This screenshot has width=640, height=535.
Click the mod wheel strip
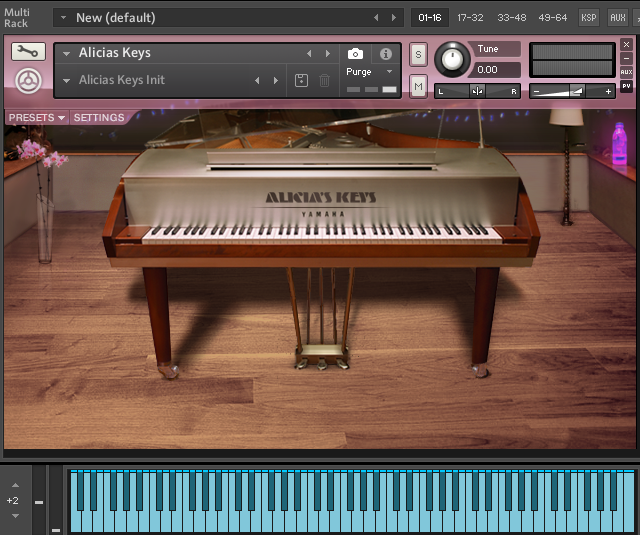[56, 499]
